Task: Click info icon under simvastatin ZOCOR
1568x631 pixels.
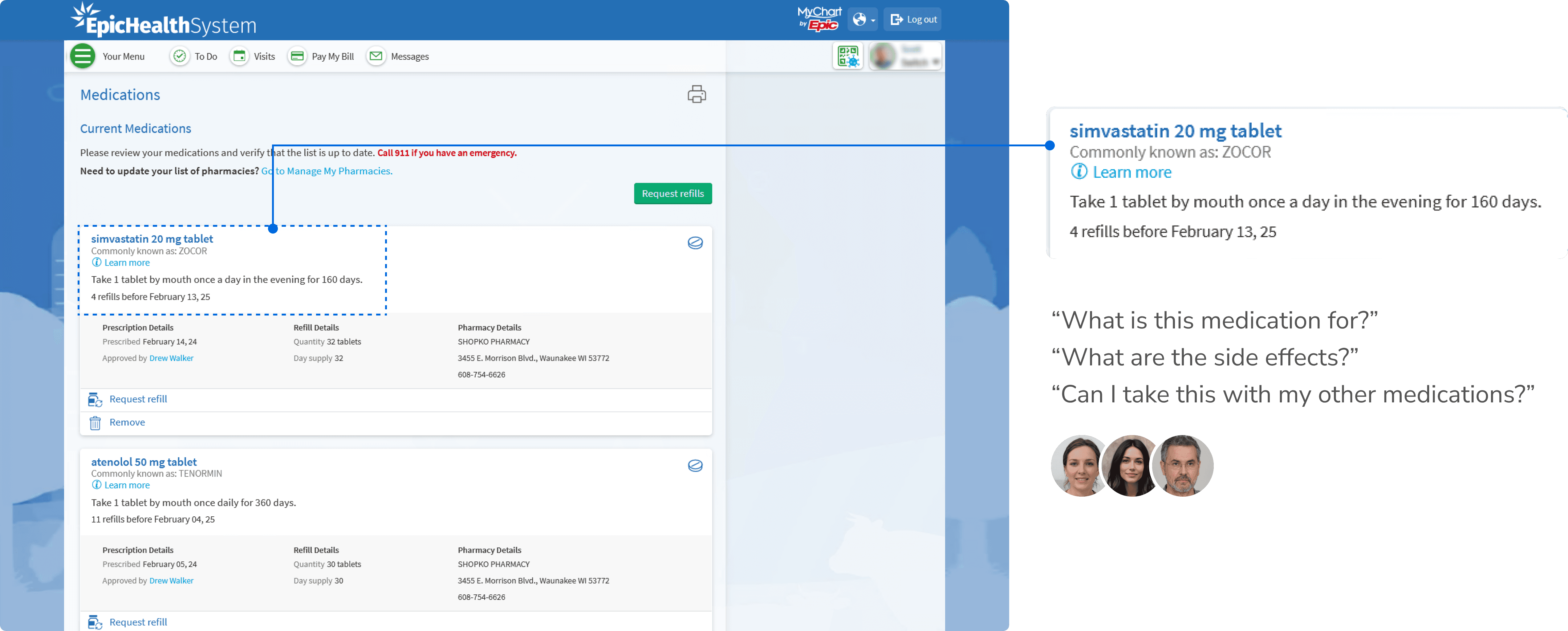Action: pyautogui.click(x=96, y=263)
